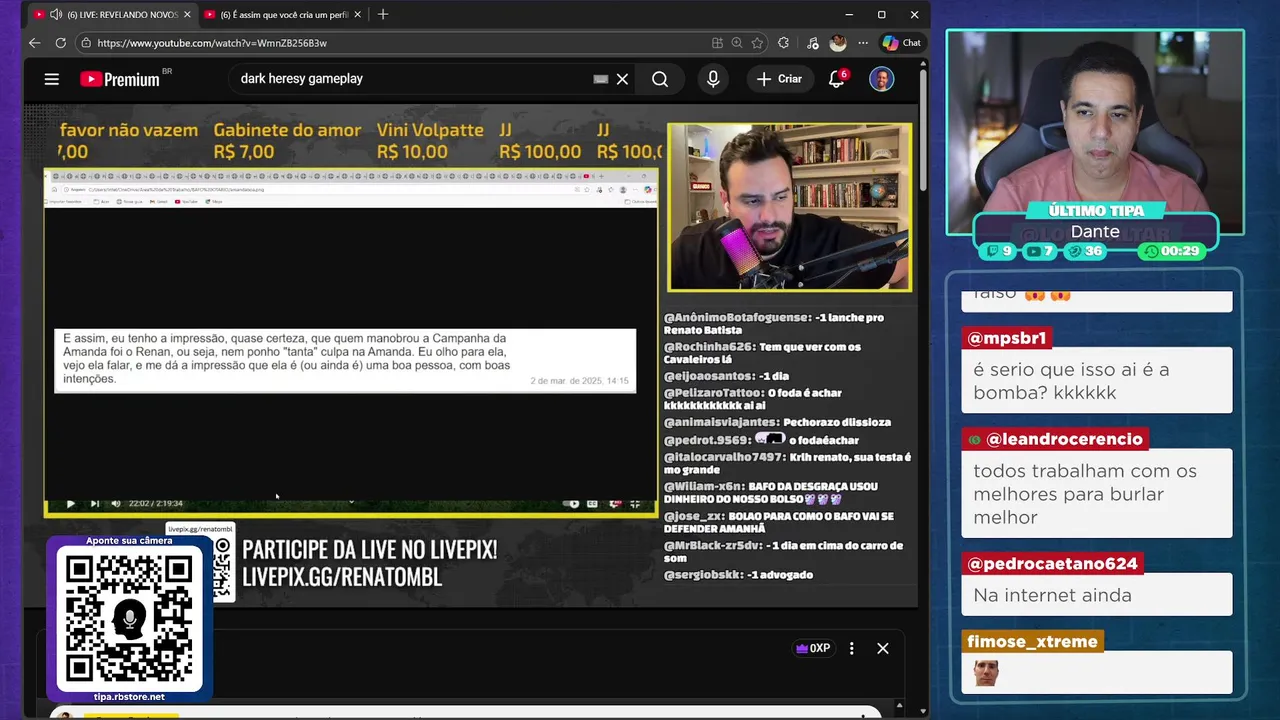Open on-screen keyboard icon in search box

point(600,79)
